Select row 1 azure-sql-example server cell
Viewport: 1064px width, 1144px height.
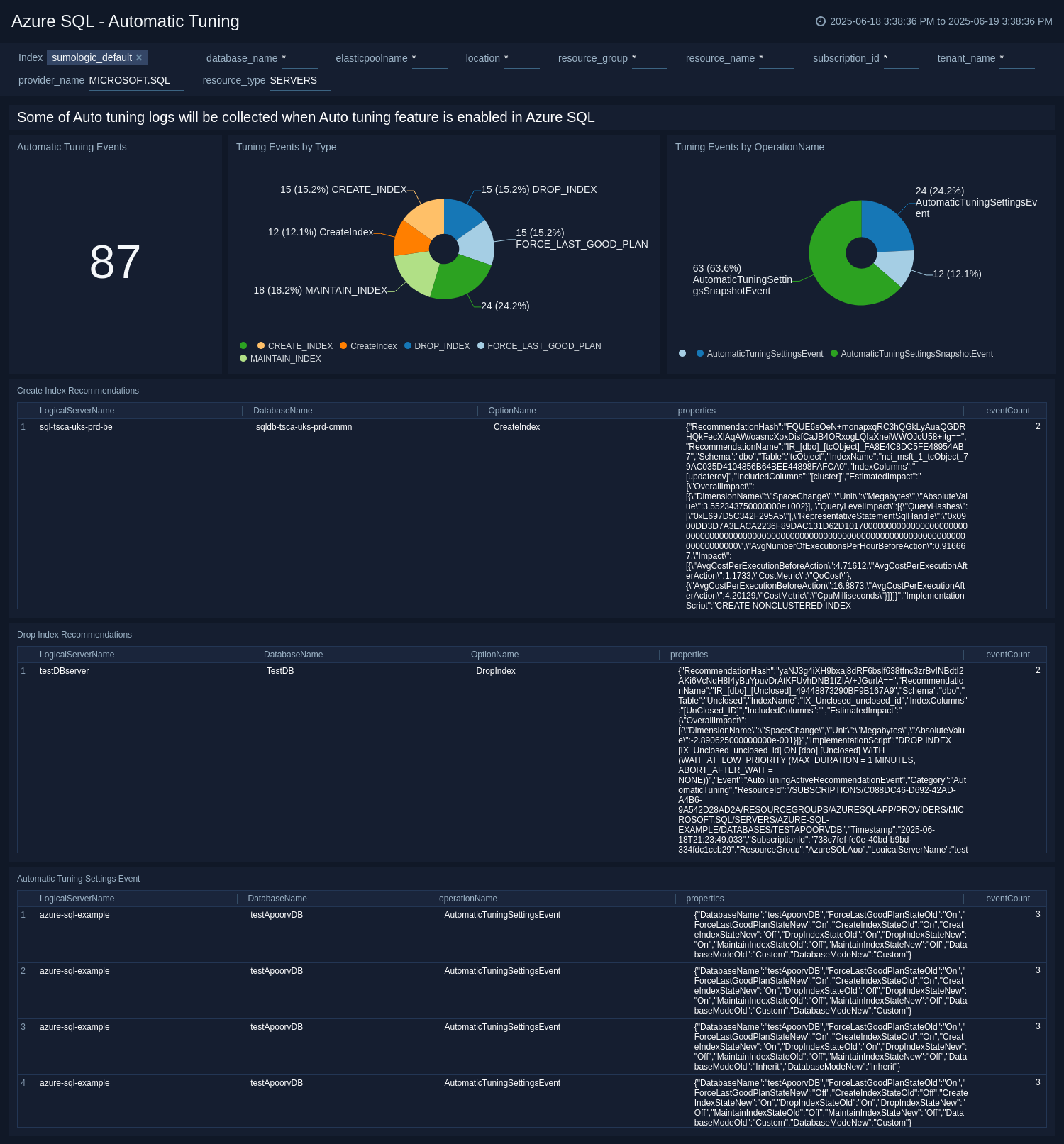[x=74, y=915]
